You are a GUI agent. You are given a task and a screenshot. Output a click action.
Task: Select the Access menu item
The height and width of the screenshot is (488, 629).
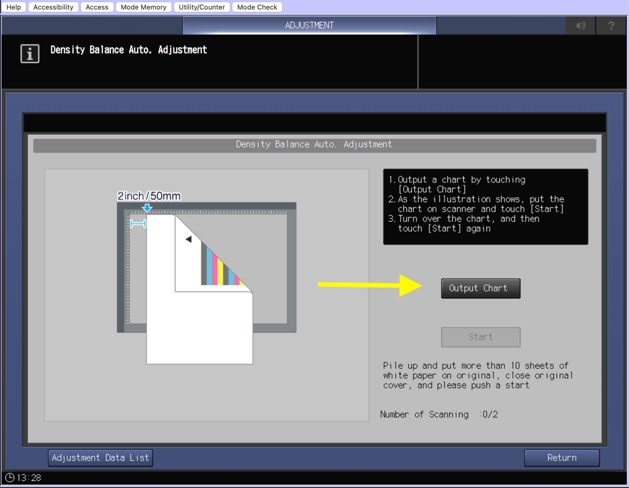[x=97, y=7]
